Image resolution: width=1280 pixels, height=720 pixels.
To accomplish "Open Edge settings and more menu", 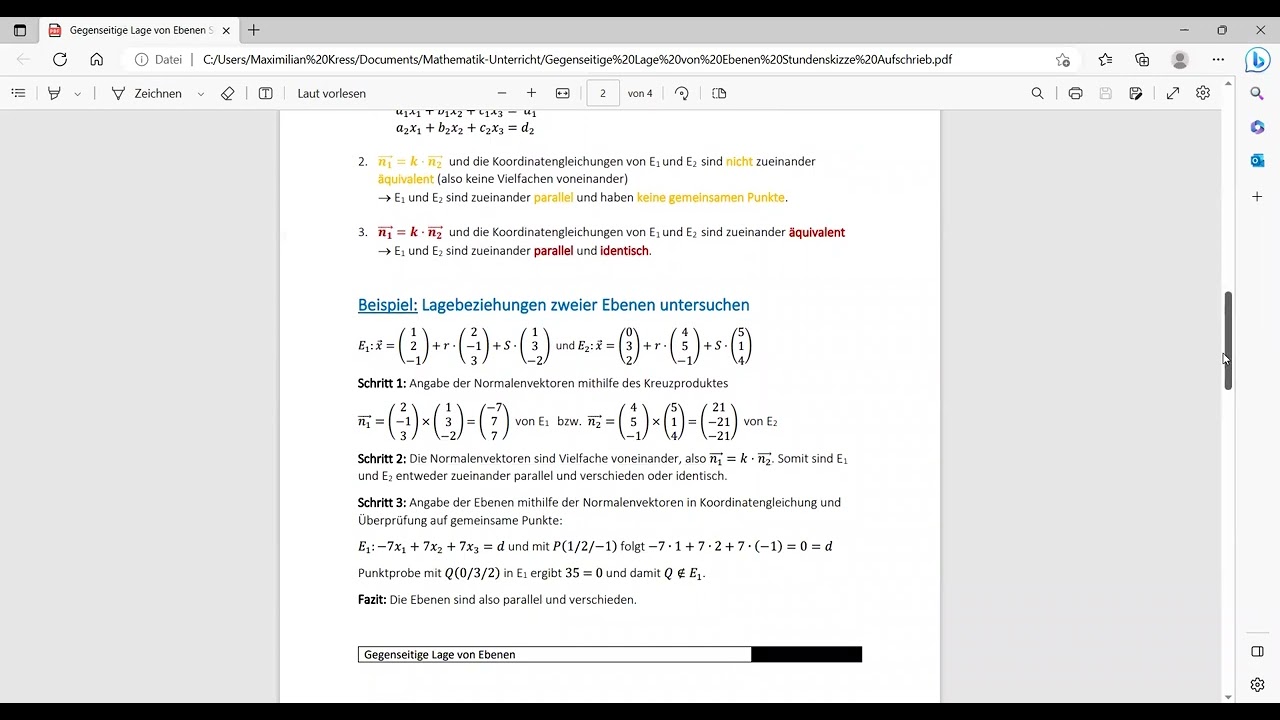I will point(1218,60).
